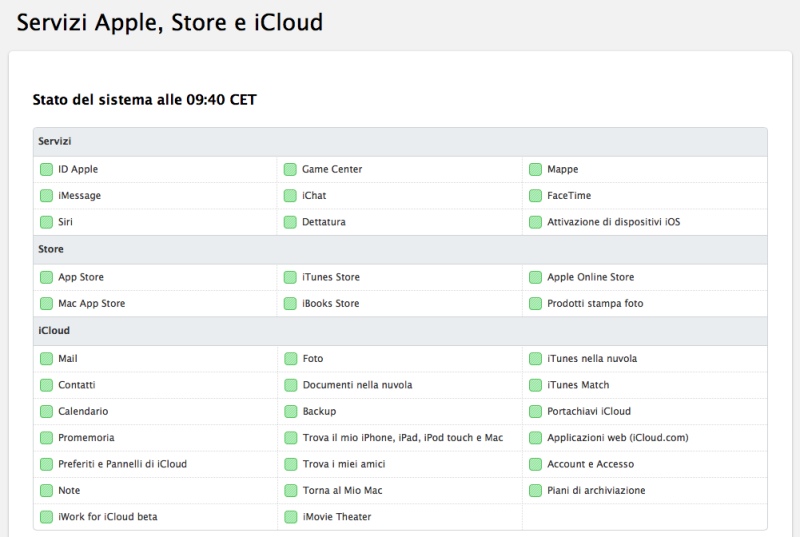Screen dimensions: 800x537
Task: Click the 'Contatti' text label
Action: pos(77,385)
